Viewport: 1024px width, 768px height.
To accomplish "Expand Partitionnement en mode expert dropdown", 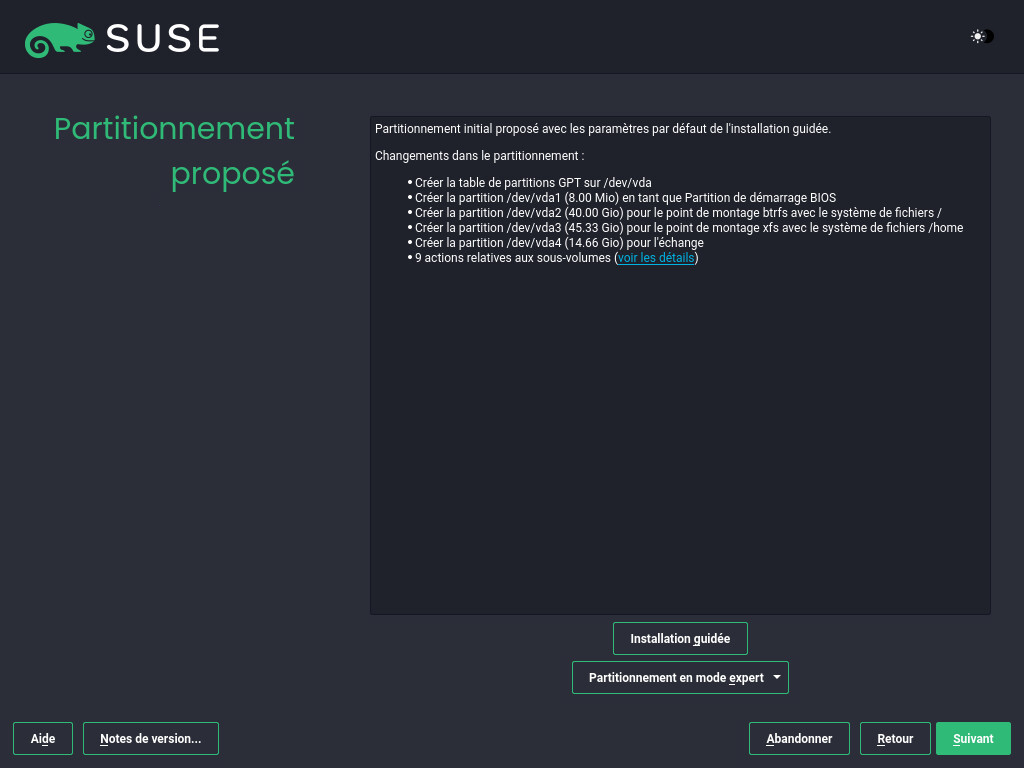I will [x=680, y=678].
